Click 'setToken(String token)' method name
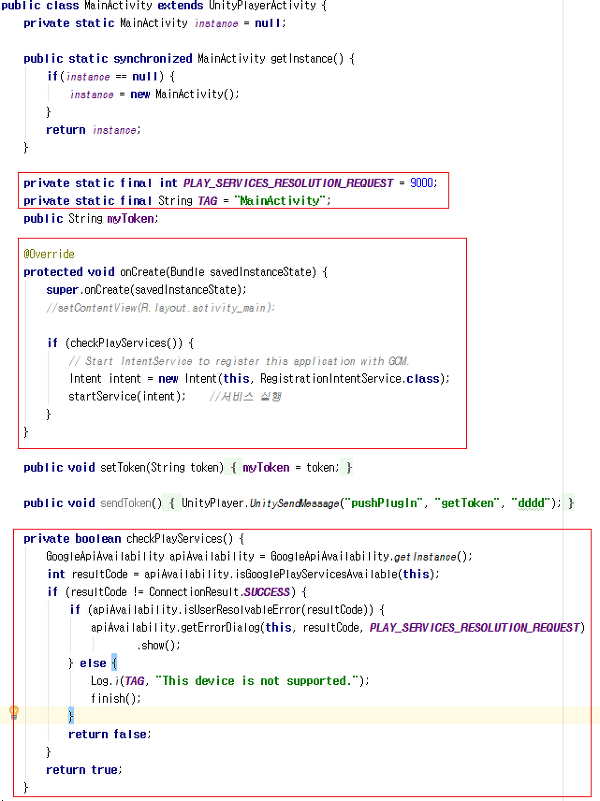Viewport: 600px width, 801px height. click(x=162, y=467)
